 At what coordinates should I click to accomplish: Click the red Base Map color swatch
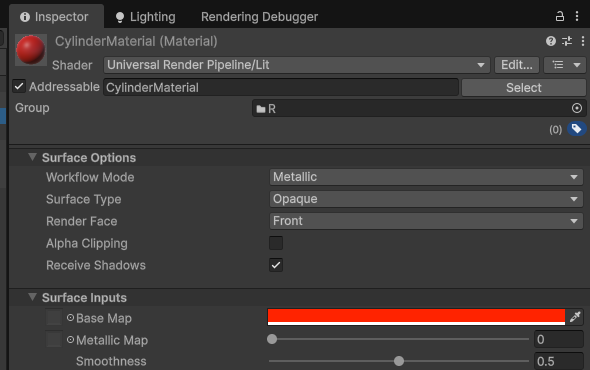click(416, 317)
